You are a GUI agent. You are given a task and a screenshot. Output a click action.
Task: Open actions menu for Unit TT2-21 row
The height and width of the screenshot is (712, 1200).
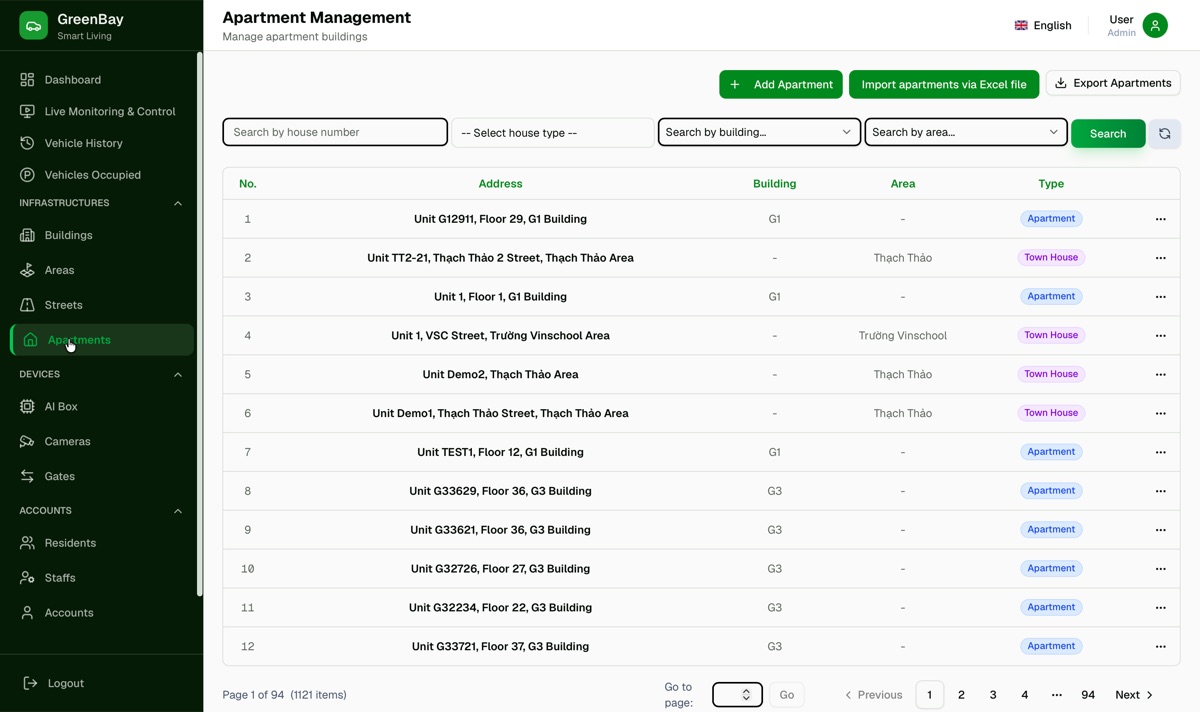(1161, 258)
